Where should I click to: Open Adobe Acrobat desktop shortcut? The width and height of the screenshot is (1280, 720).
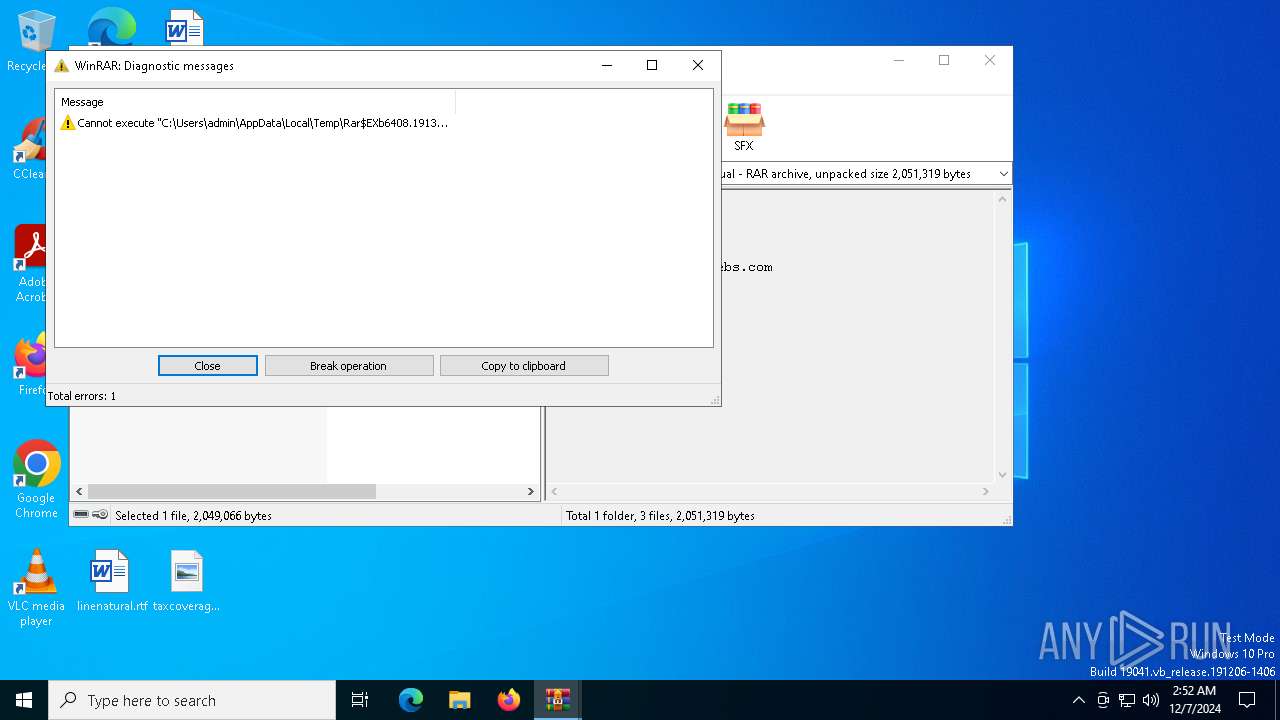tap(33, 263)
